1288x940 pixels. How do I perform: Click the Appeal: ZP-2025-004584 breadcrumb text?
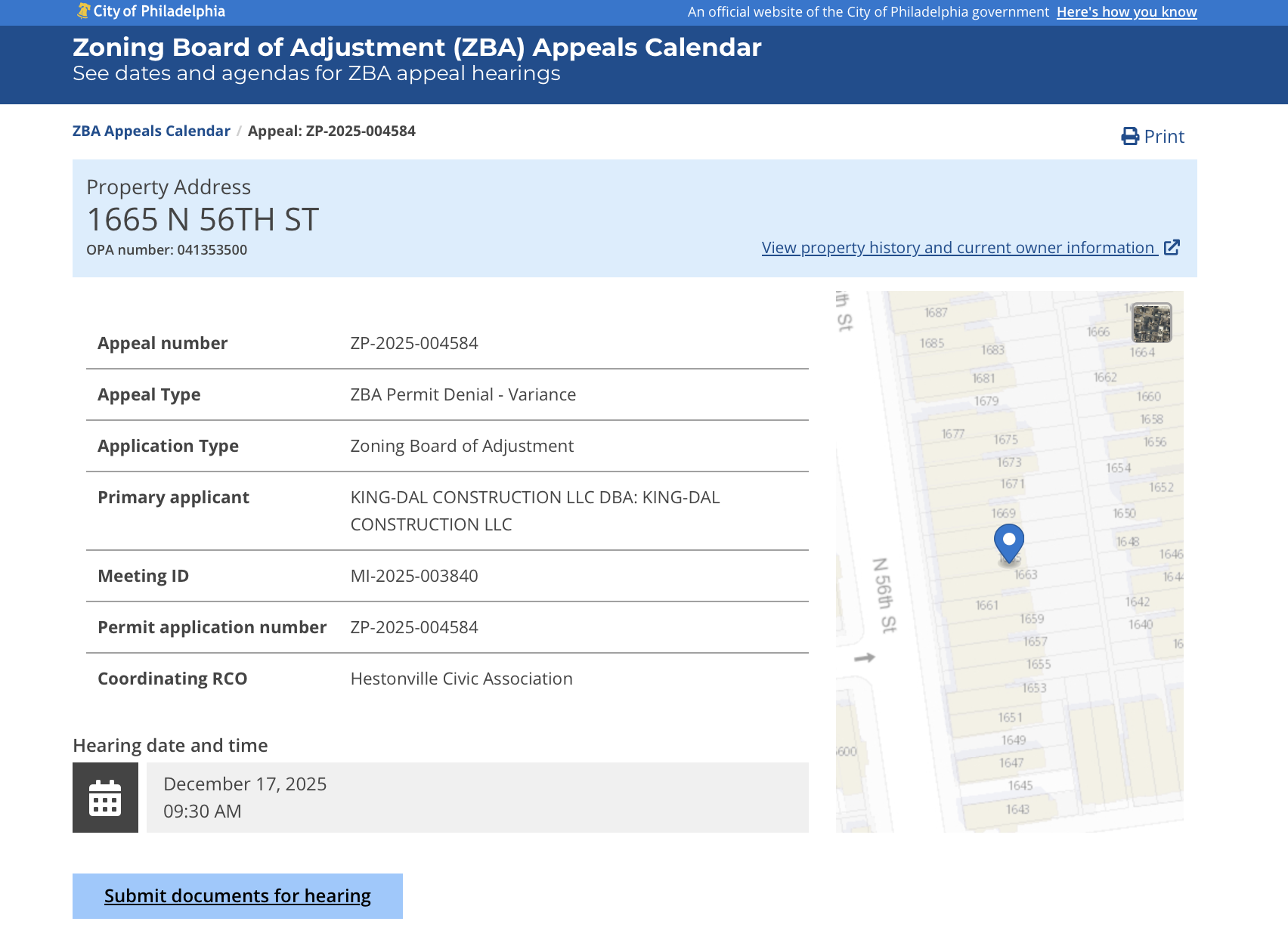coord(332,131)
